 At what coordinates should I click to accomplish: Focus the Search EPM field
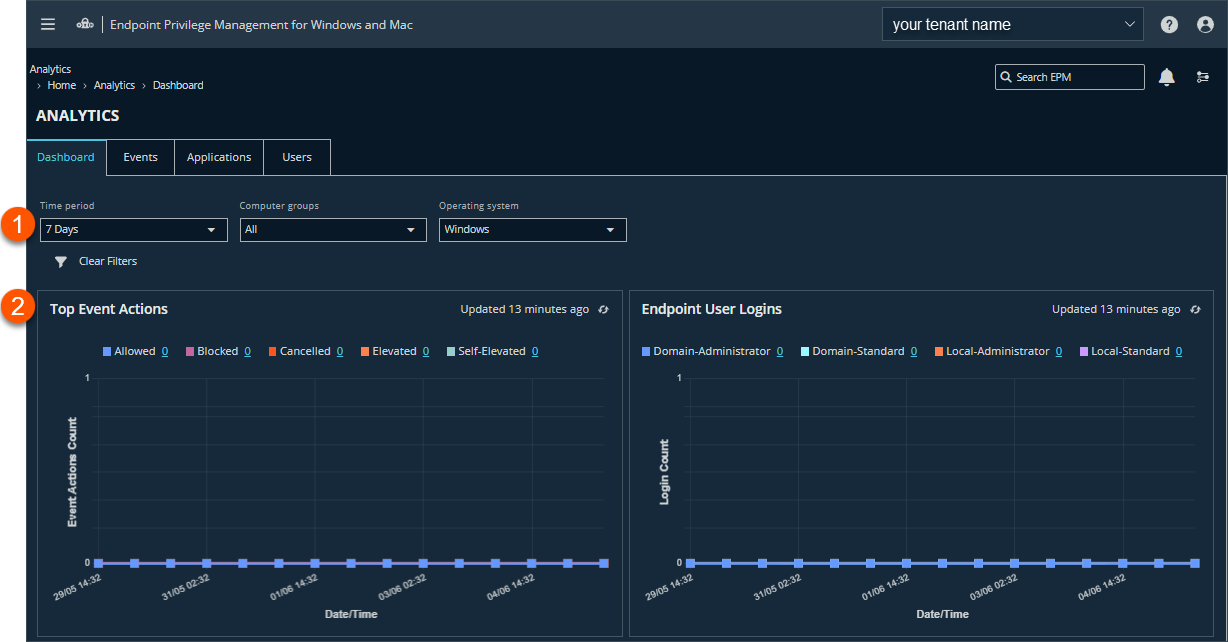click(1070, 77)
